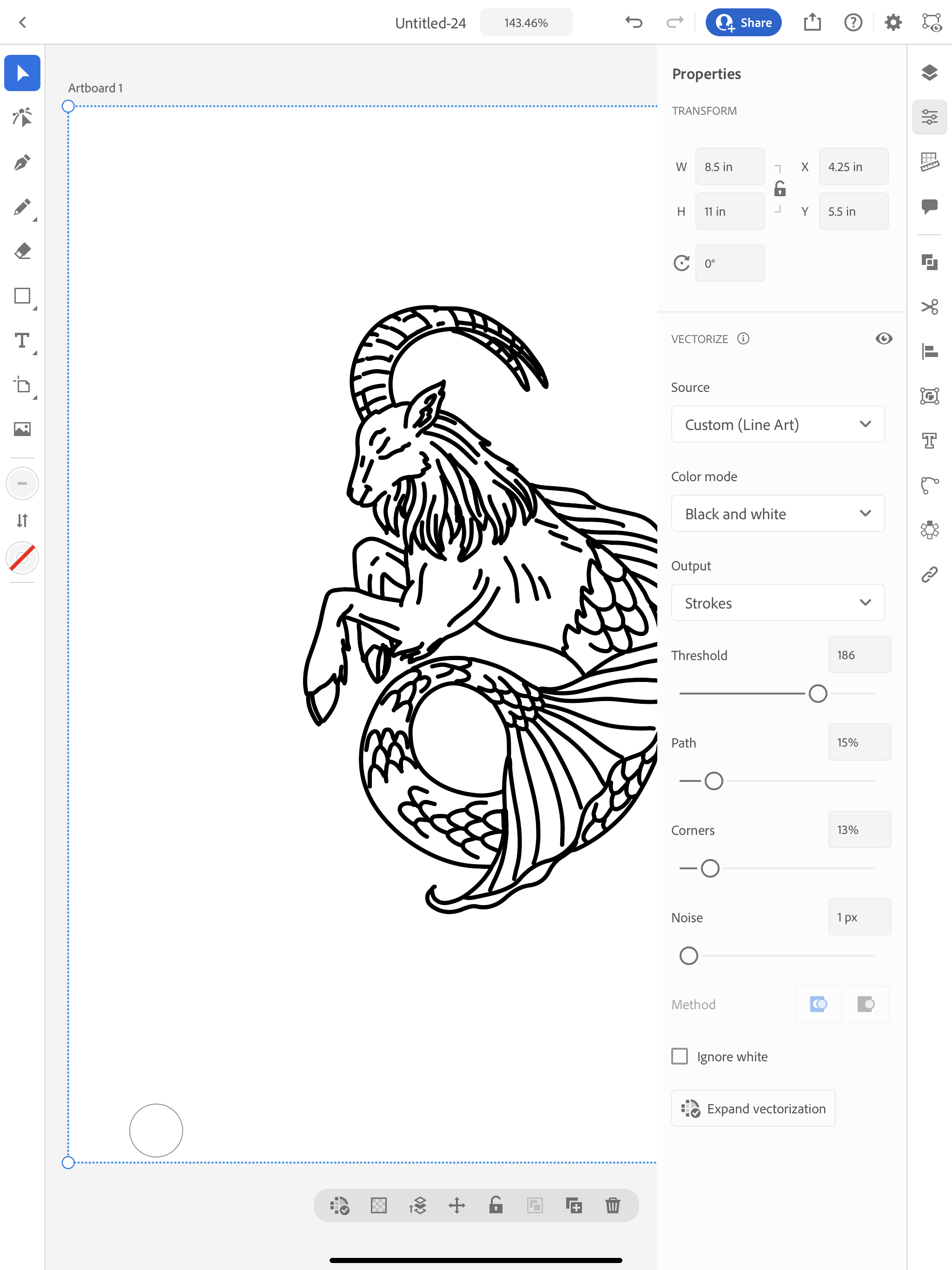Edit the Threshold value field 186

(x=859, y=655)
